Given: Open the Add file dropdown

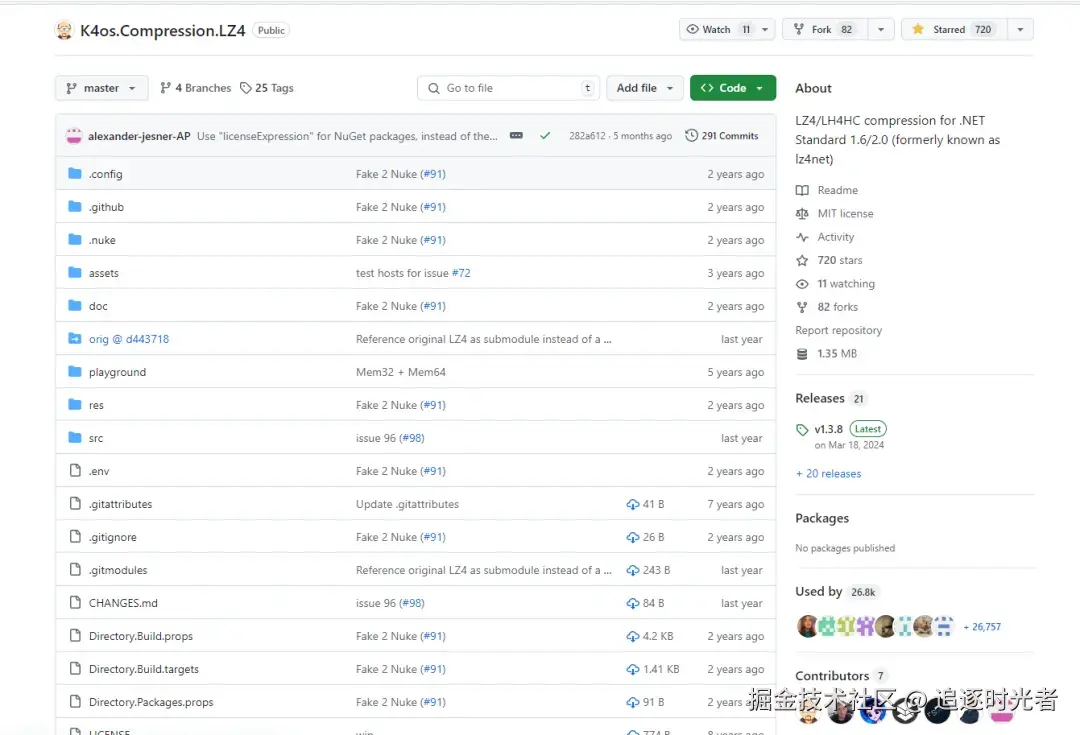Looking at the screenshot, I should [x=645, y=88].
